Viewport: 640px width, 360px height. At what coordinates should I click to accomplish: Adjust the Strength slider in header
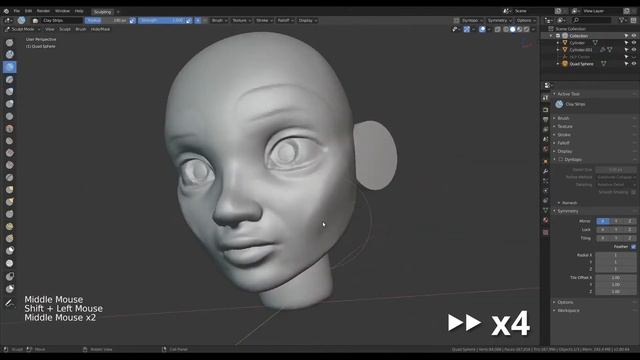pyautogui.click(x=161, y=20)
